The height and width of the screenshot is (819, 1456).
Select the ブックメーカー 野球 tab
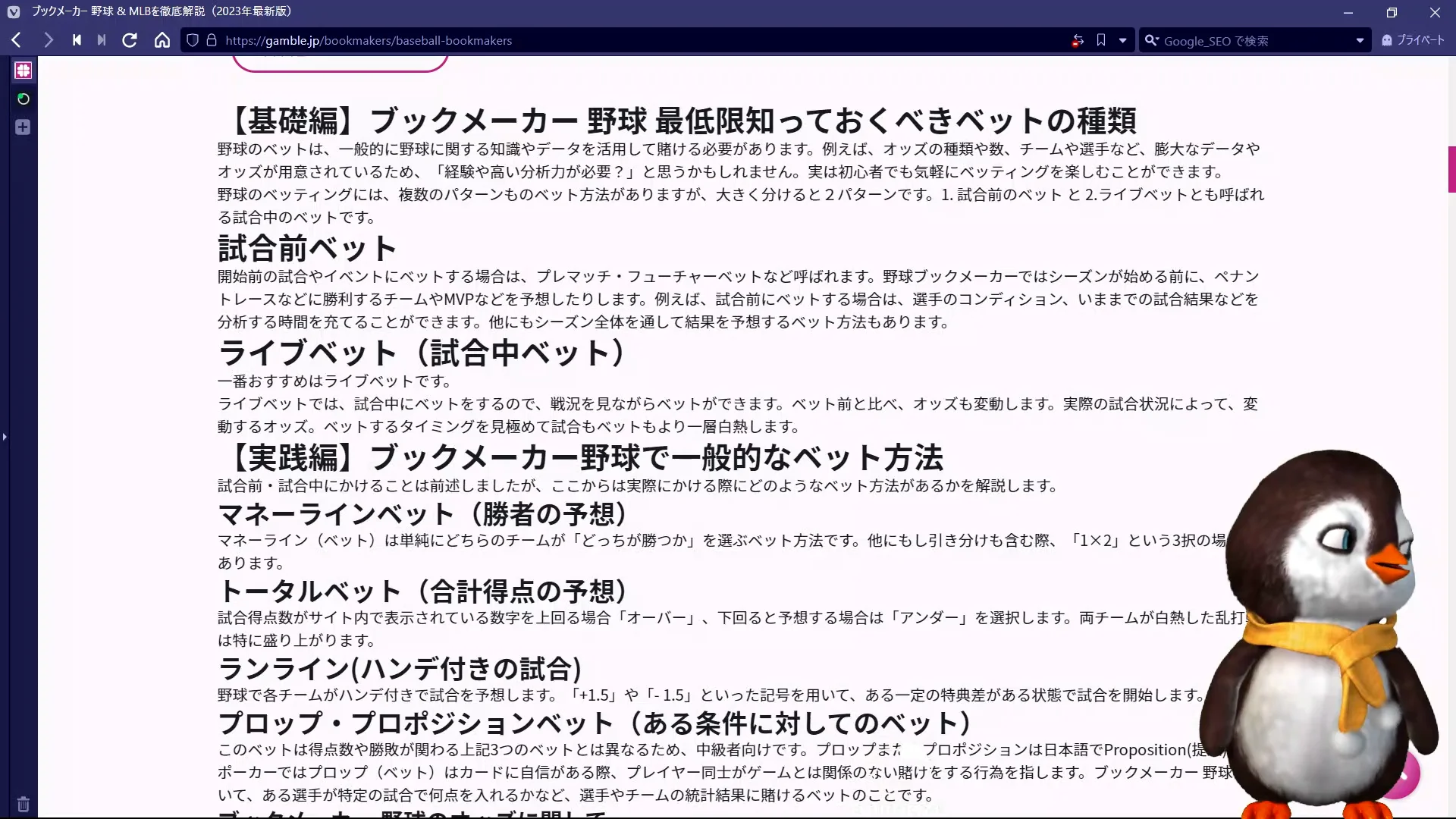(152, 11)
